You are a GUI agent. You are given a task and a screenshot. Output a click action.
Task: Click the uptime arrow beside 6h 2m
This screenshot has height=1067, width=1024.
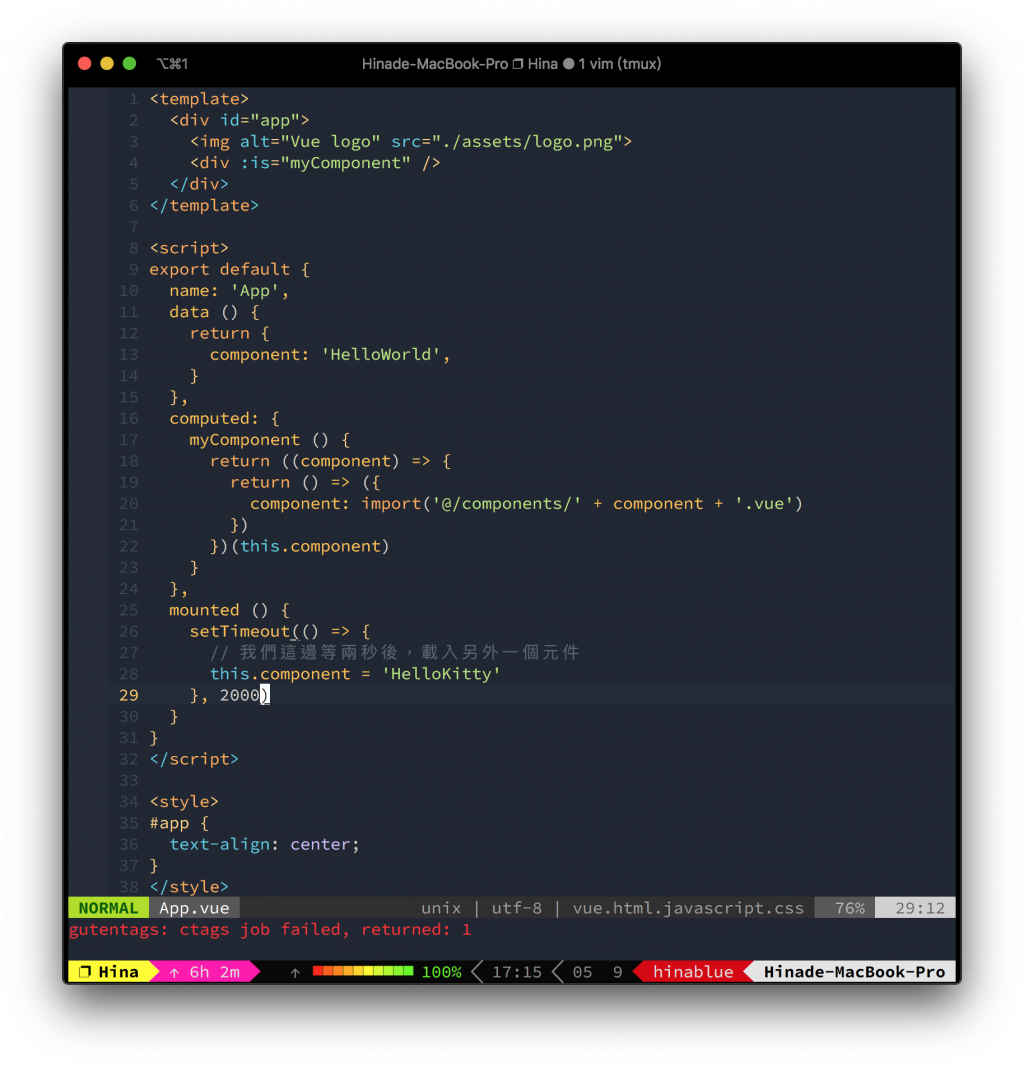coord(174,972)
